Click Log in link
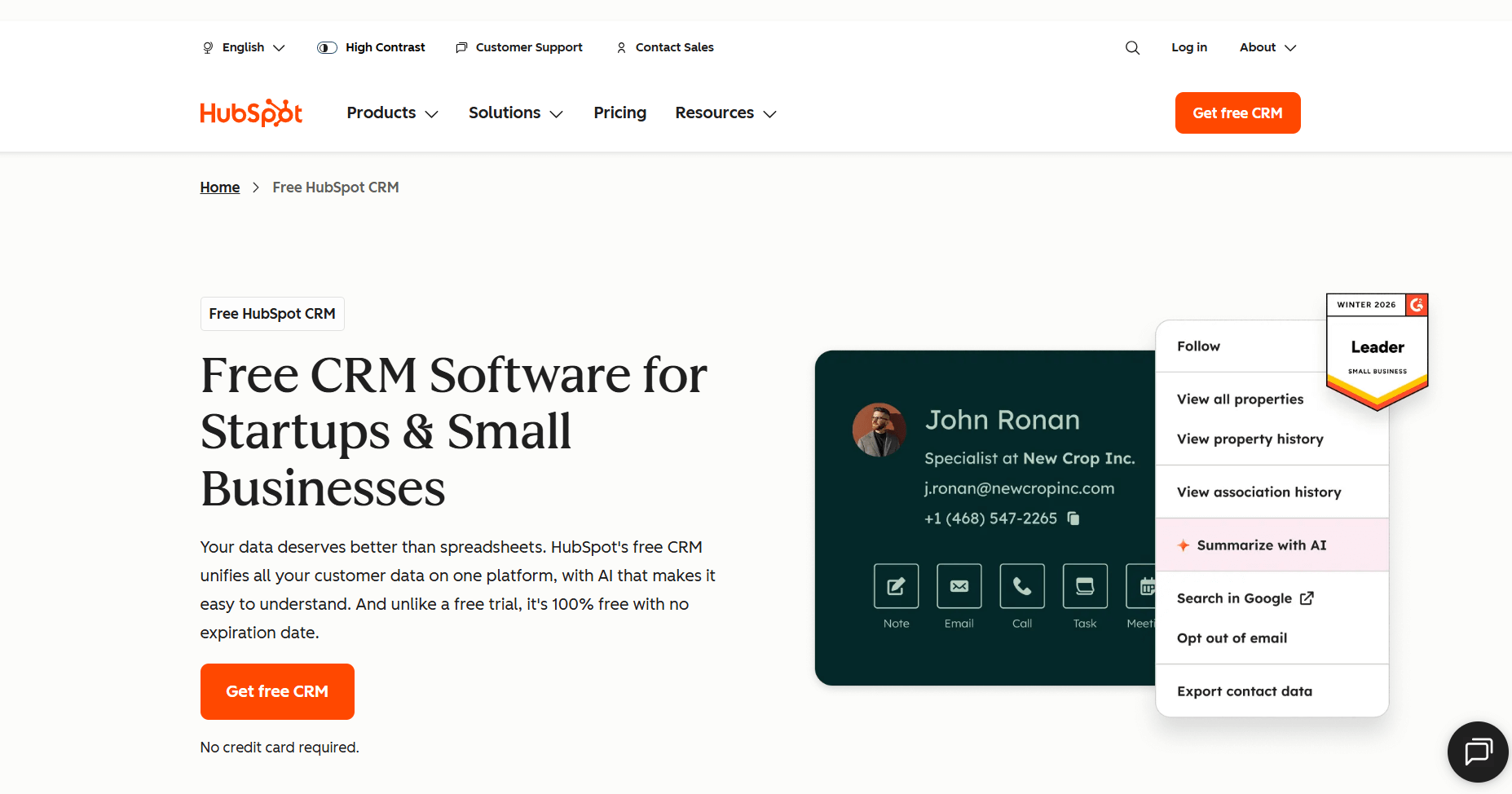1512x794 pixels. point(1188,47)
